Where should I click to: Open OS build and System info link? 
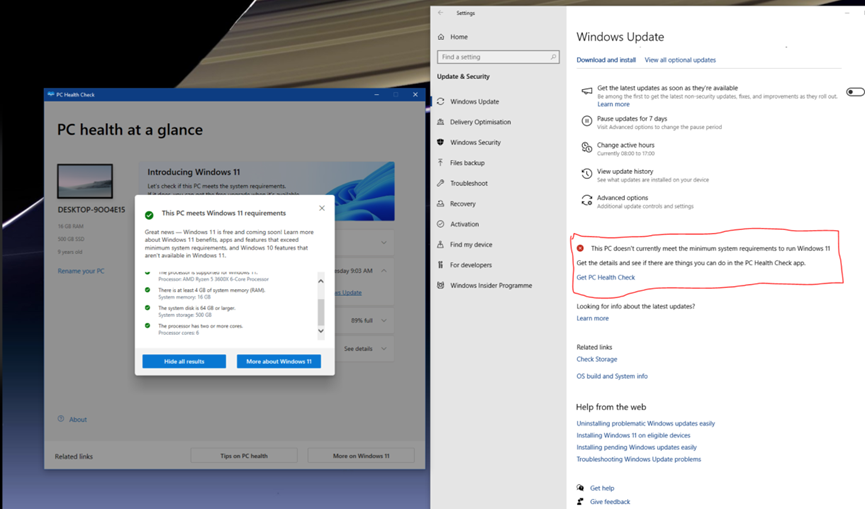point(612,376)
